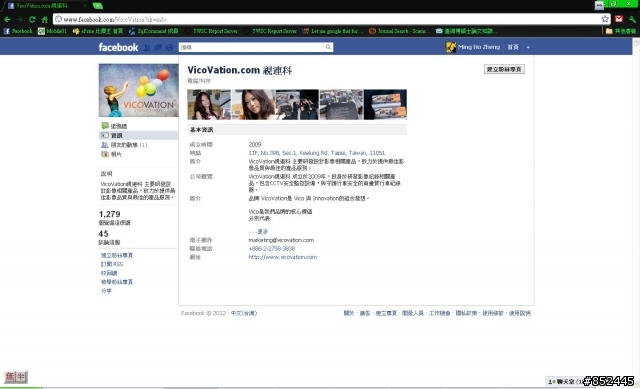Open the About (關於) footer link
This screenshot has height=389, width=640.
coord(349,313)
